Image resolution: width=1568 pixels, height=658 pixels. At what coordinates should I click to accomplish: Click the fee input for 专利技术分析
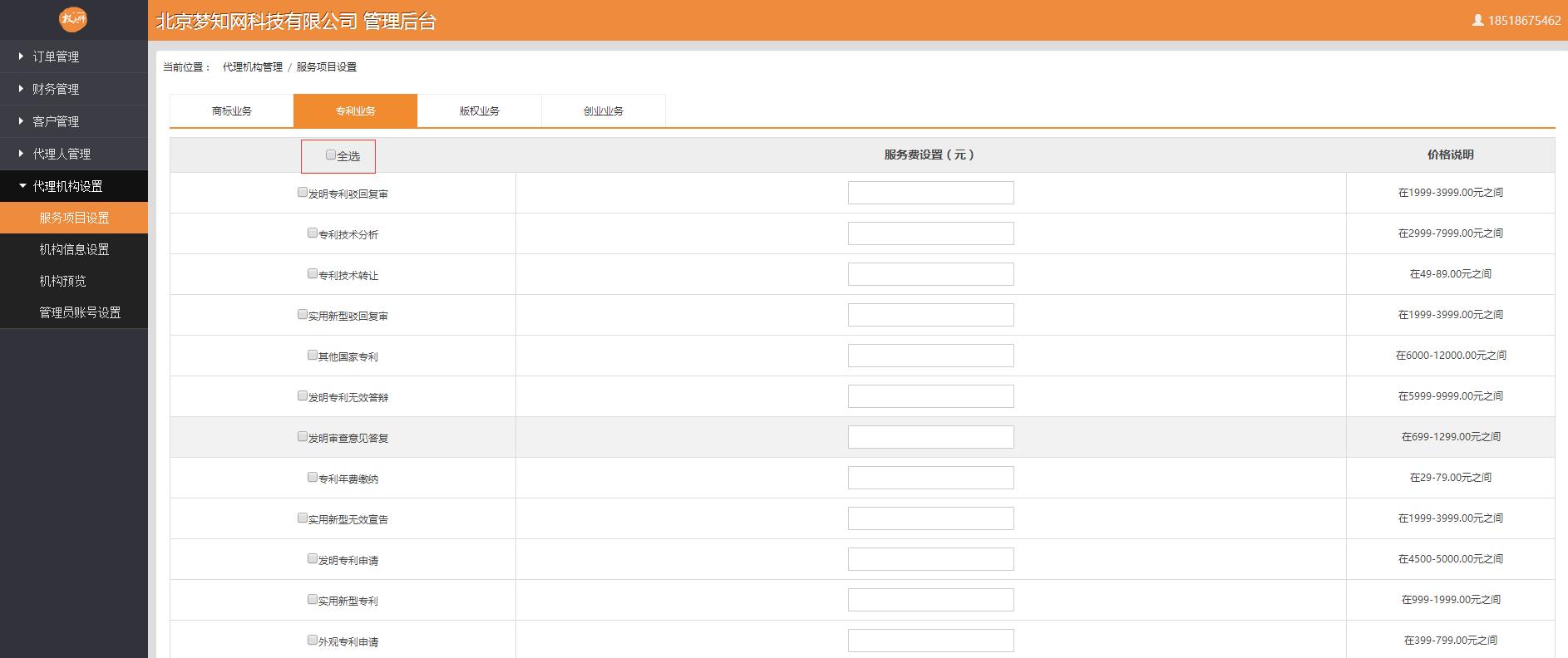click(931, 233)
